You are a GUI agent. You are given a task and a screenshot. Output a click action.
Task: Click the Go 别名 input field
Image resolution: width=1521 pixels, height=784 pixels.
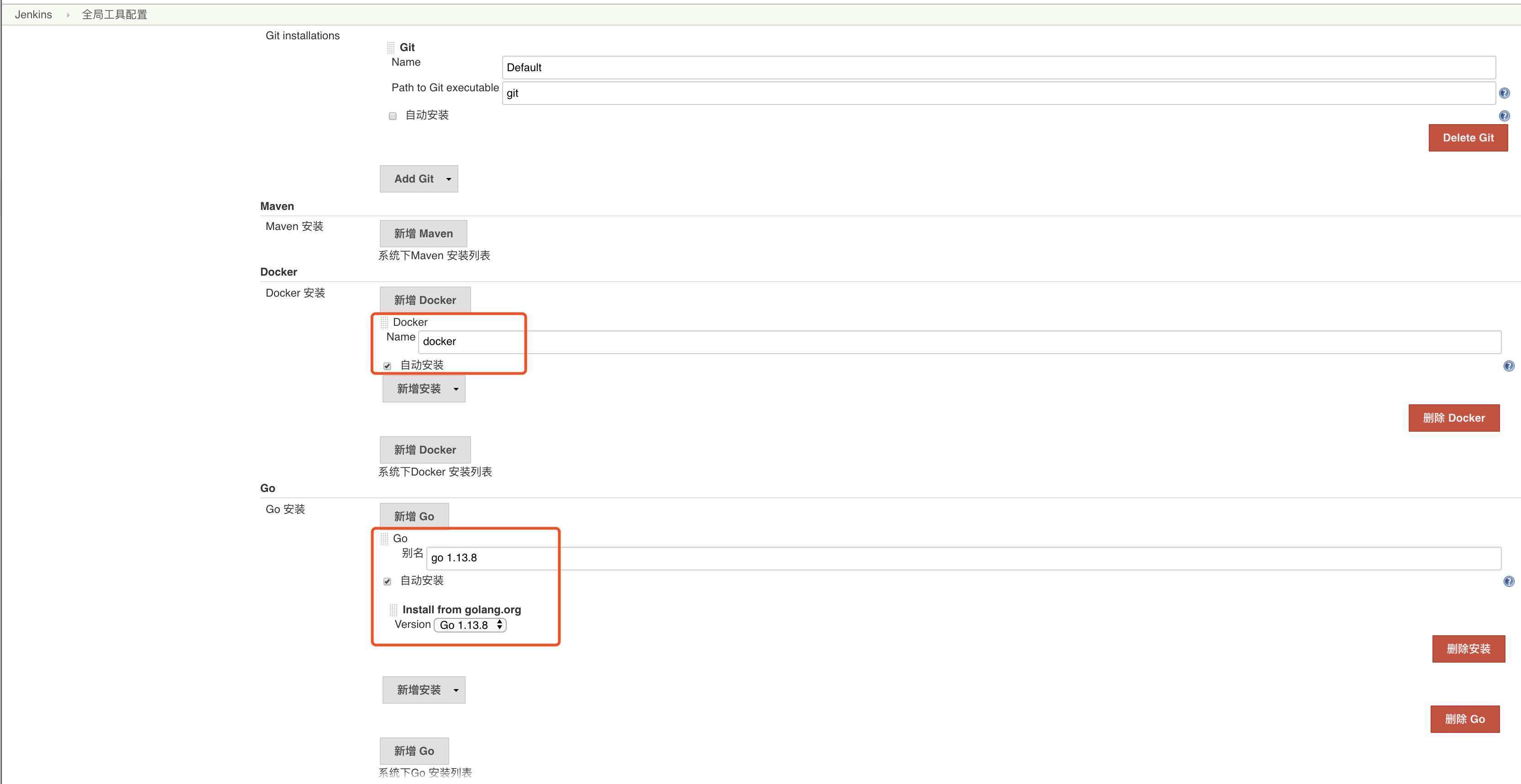pyautogui.click(x=962, y=558)
